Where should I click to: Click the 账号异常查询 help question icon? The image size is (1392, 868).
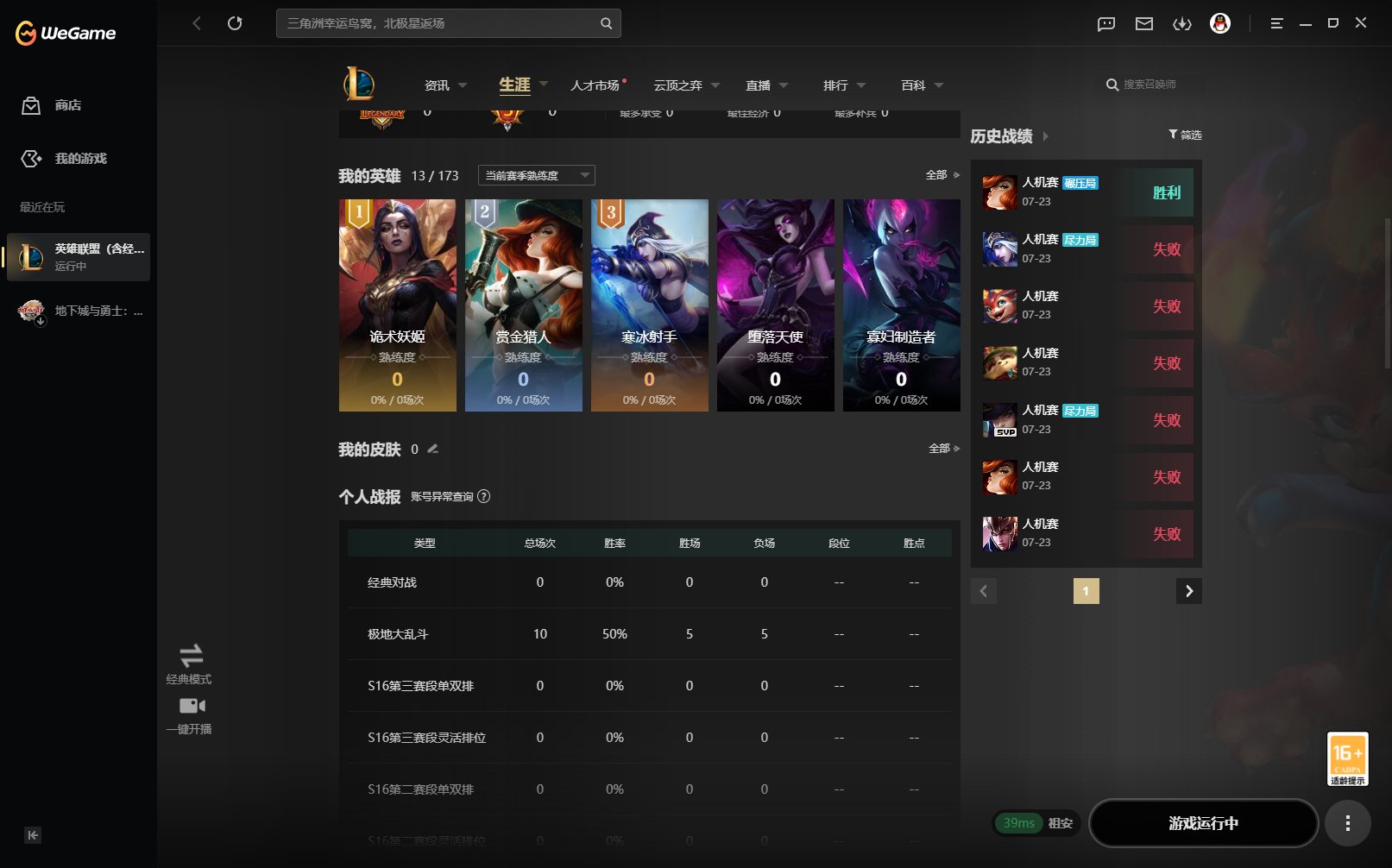pyautogui.click(x=484, y=496)
